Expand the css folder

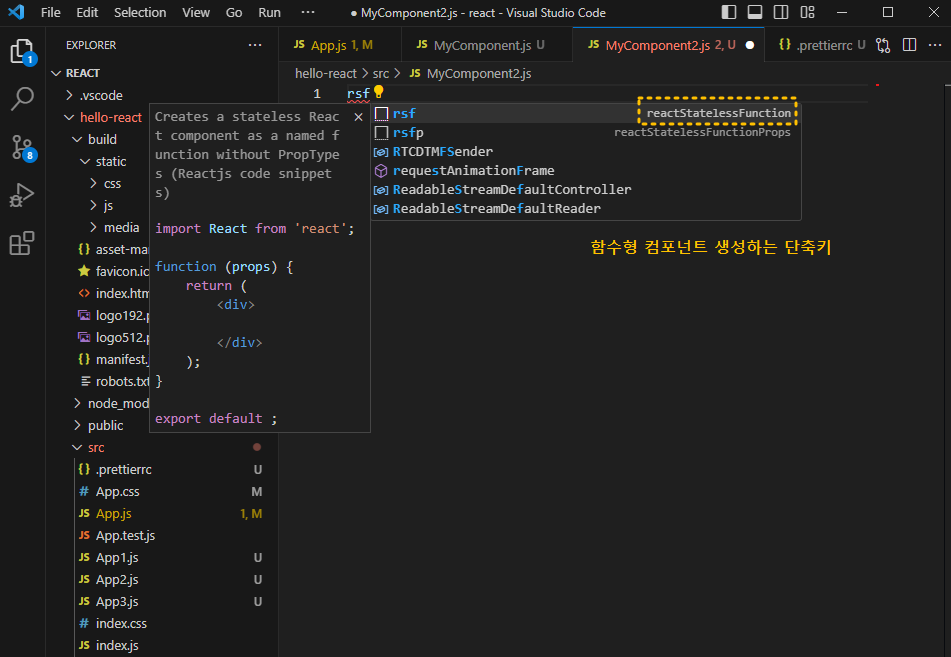100,183
